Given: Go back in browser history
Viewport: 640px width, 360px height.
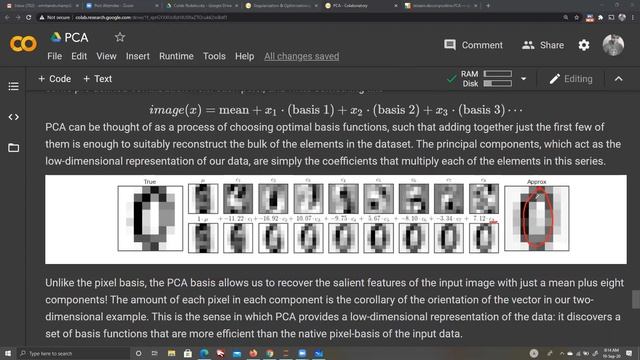Looking at the screenshot, I should [x=7, y=18].
